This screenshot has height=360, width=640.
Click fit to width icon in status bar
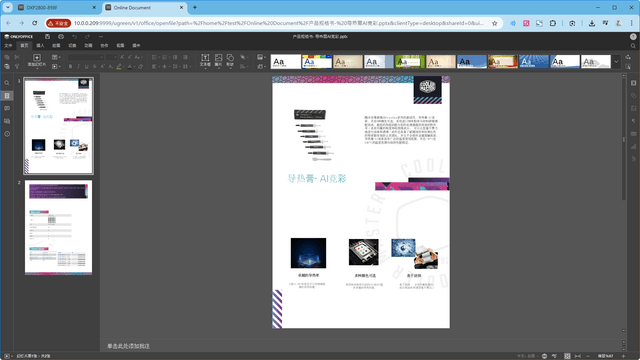click(x=578, y=356)
